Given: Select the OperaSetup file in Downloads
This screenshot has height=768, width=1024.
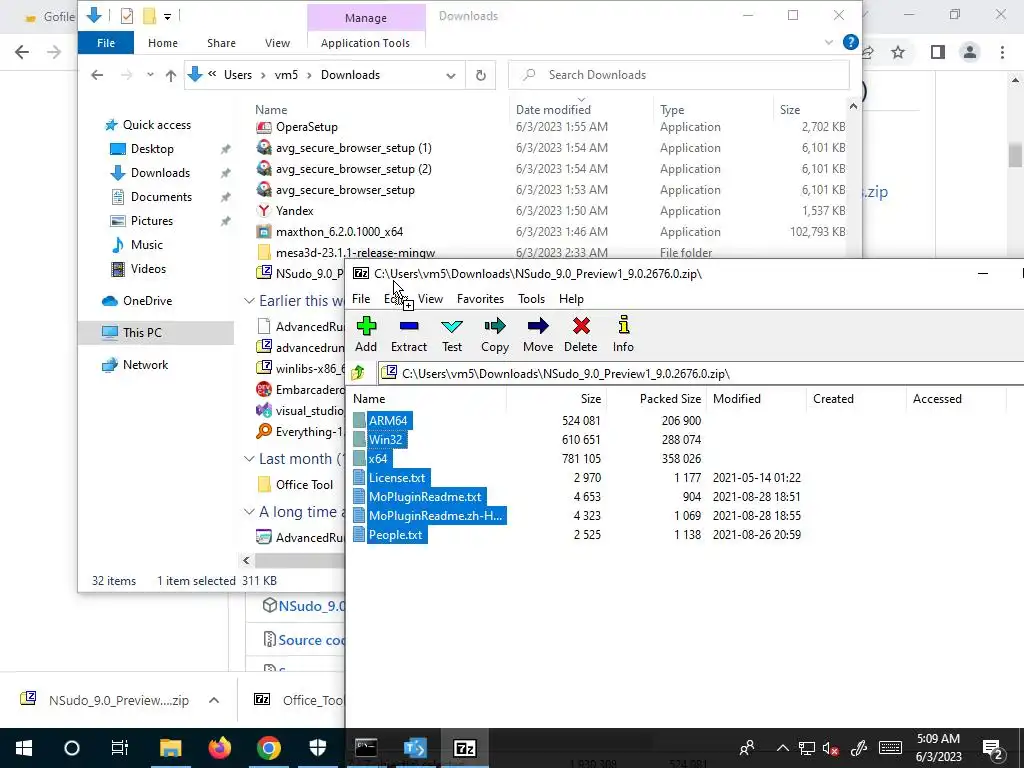Looking at the screenshot, I should click(x=307, y=127).
